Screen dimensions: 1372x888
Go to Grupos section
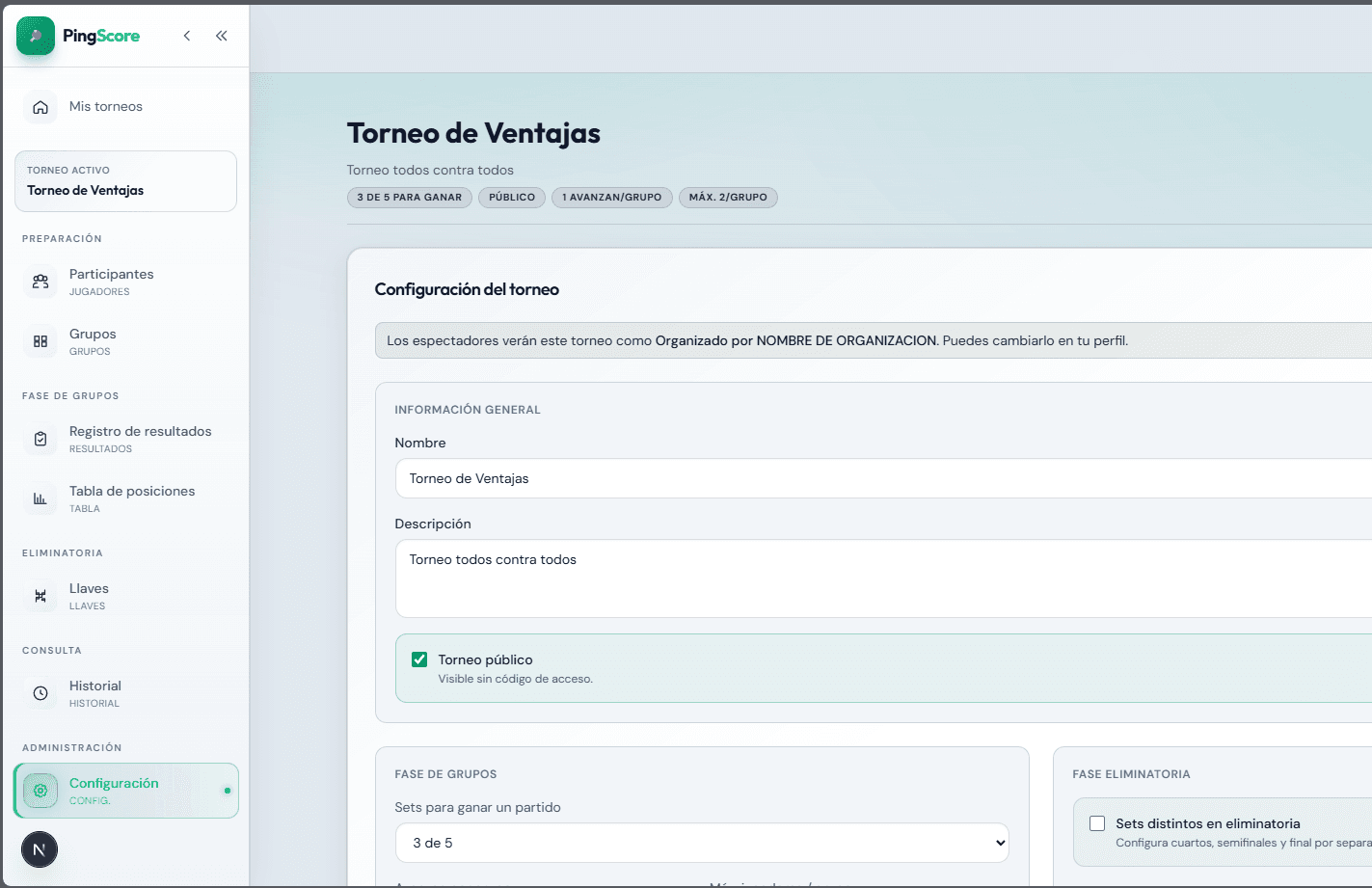125,341
